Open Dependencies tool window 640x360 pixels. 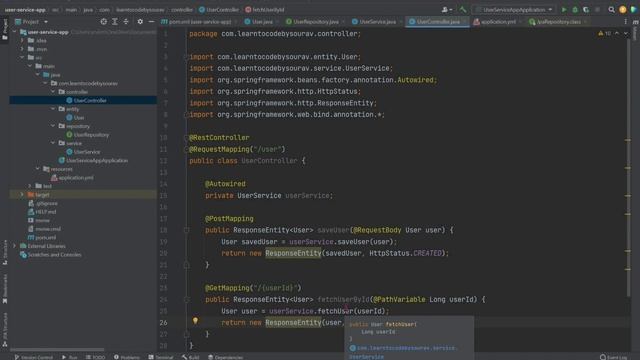click(x=225, y=357)
